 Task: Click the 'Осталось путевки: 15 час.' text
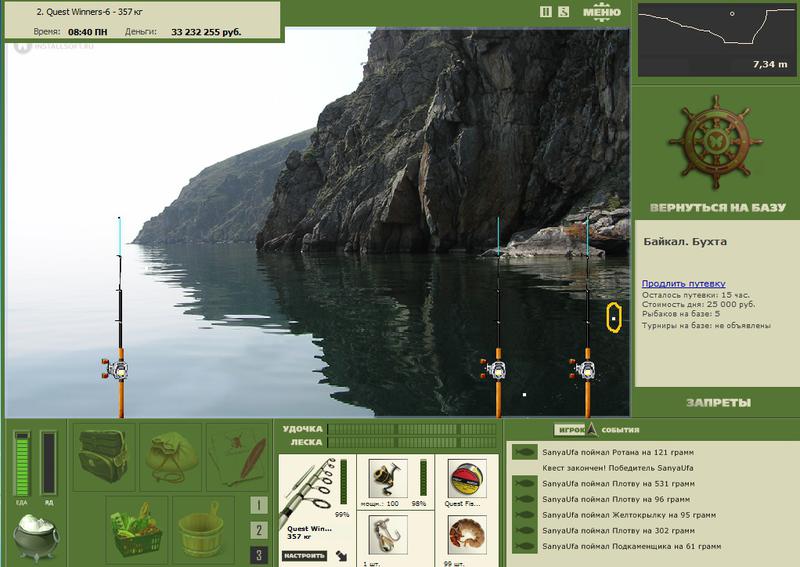696,295
